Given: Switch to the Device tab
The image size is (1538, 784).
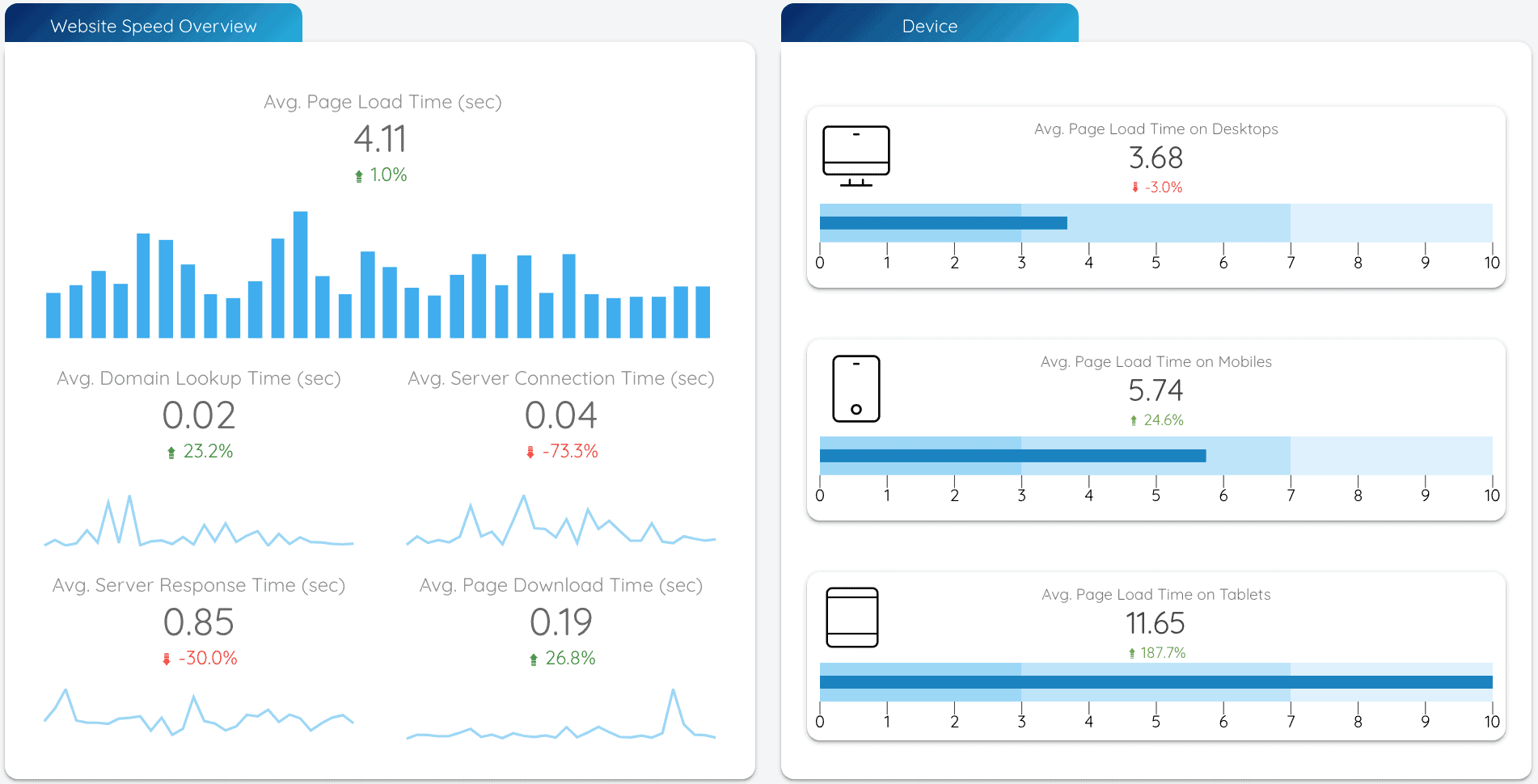Looking at the screenshot, I should (929, 25).
